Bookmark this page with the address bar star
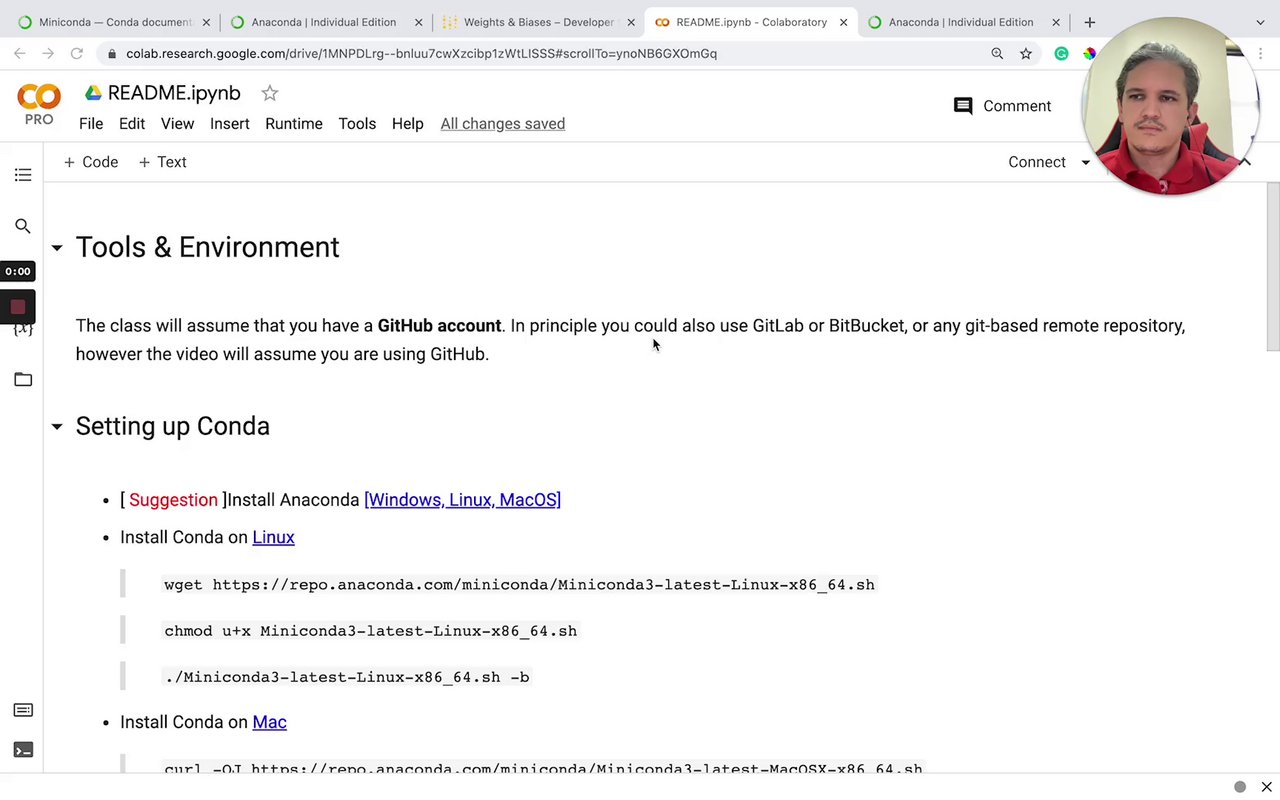 click(x=1026, y=54)
